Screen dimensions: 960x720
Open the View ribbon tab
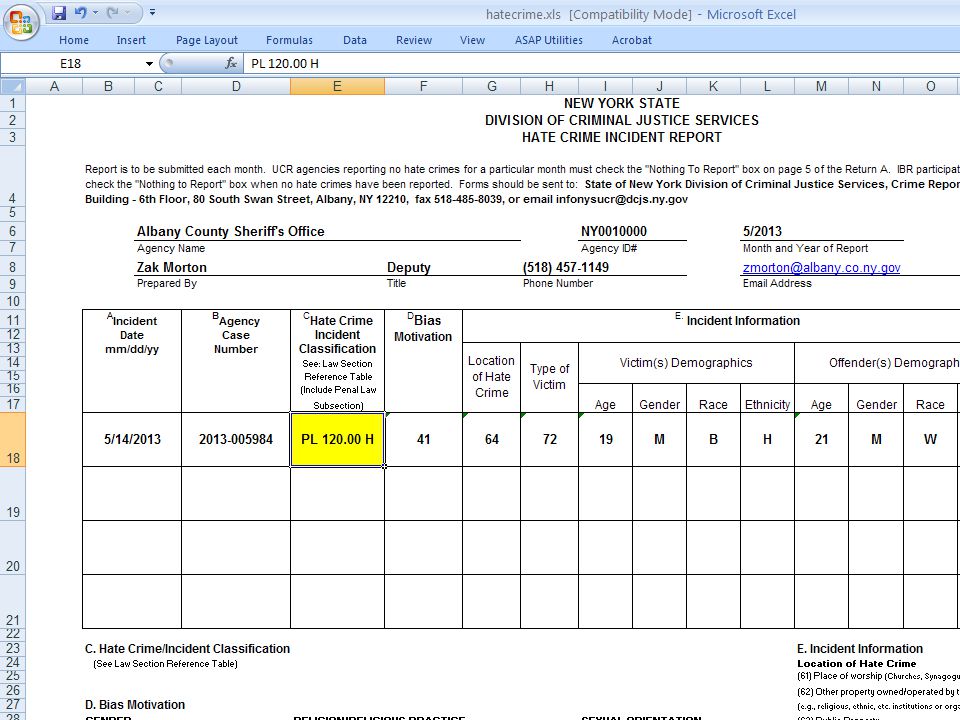tap(472, 40)
